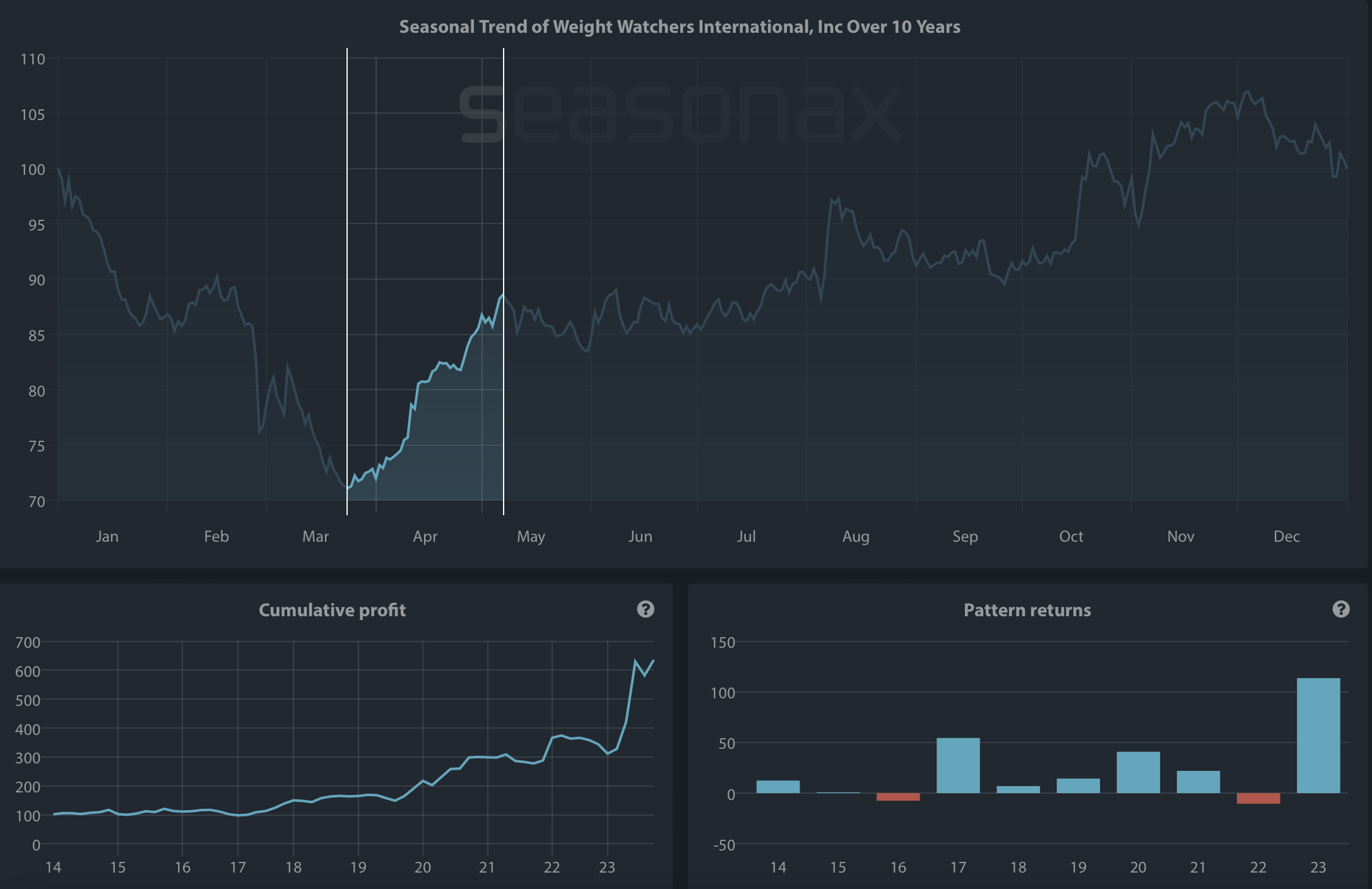Click the '110' y-axis value on seasonal chart
The height and width of the screenshot is (889, 1372).
(x=33, y=59)
